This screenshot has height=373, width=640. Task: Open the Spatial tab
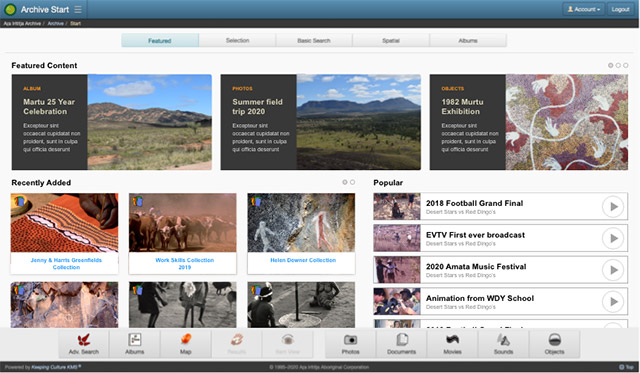pos(391,40)
